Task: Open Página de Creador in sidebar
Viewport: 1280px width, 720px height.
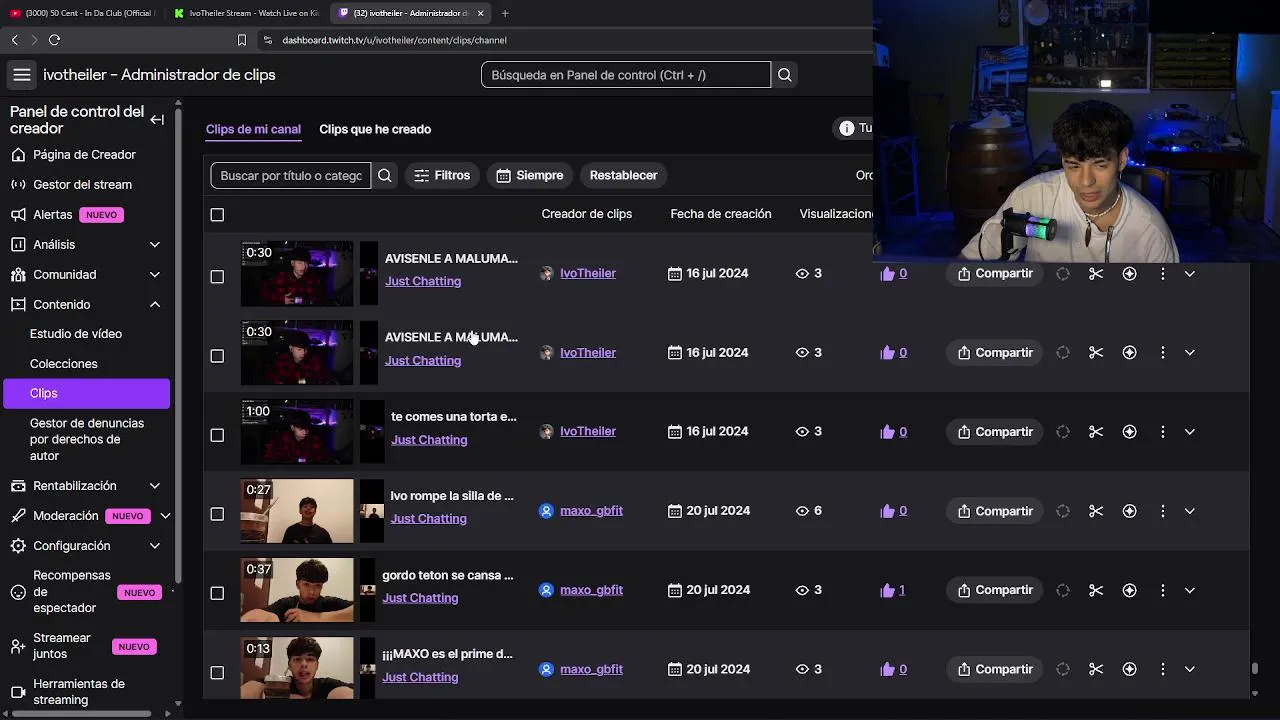Action: point(84,155)
